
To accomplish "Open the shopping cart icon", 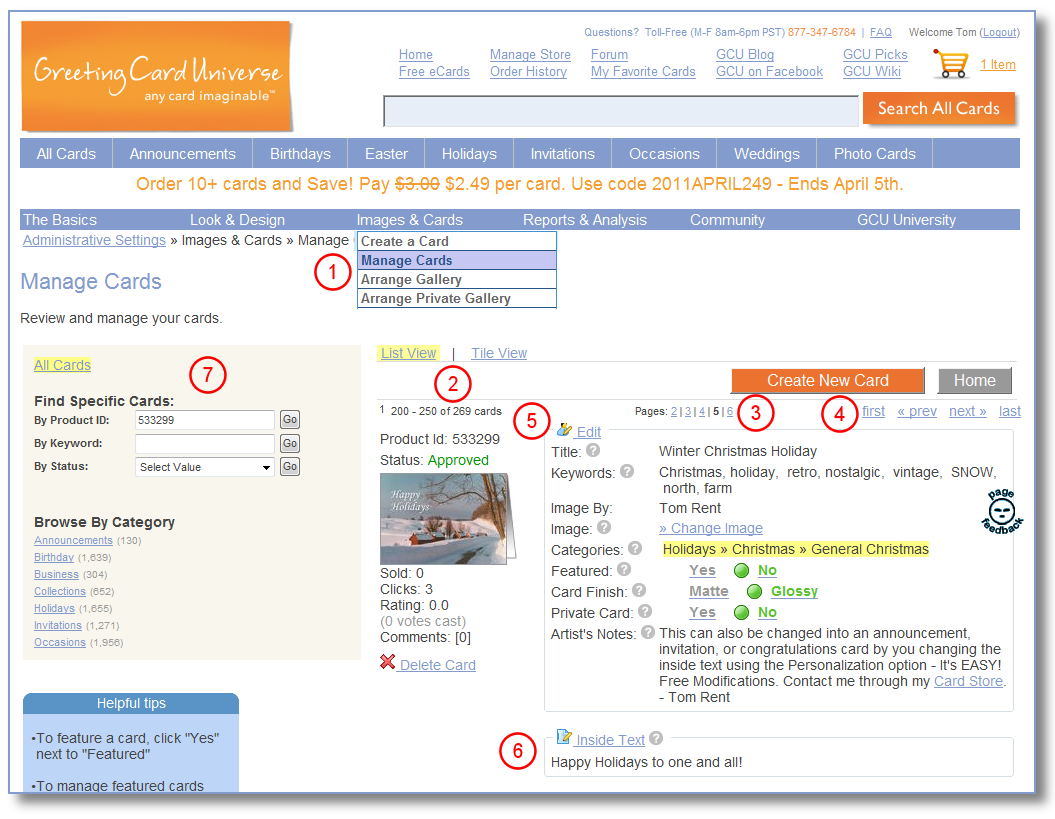I will (951, 64).
